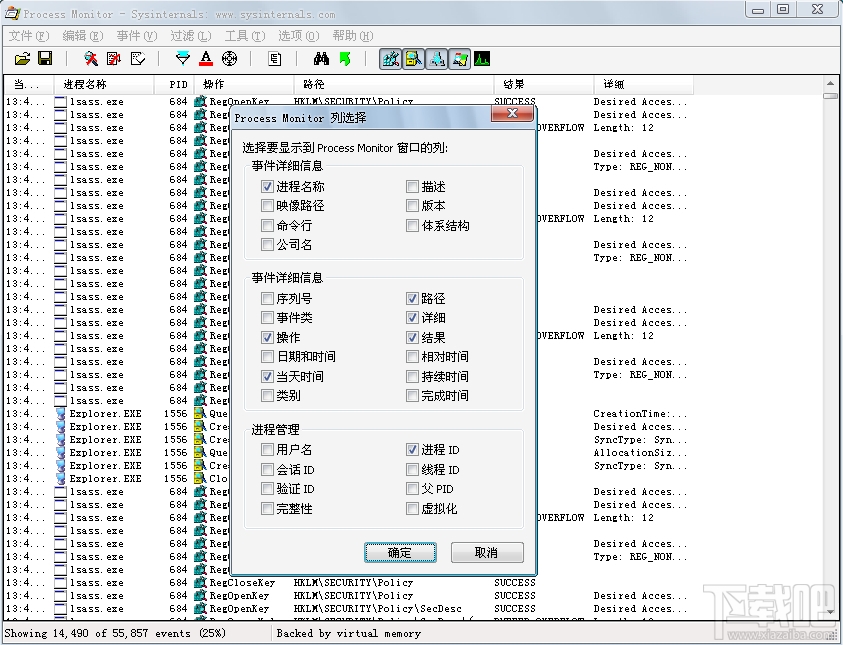Save the captured events

45,58
